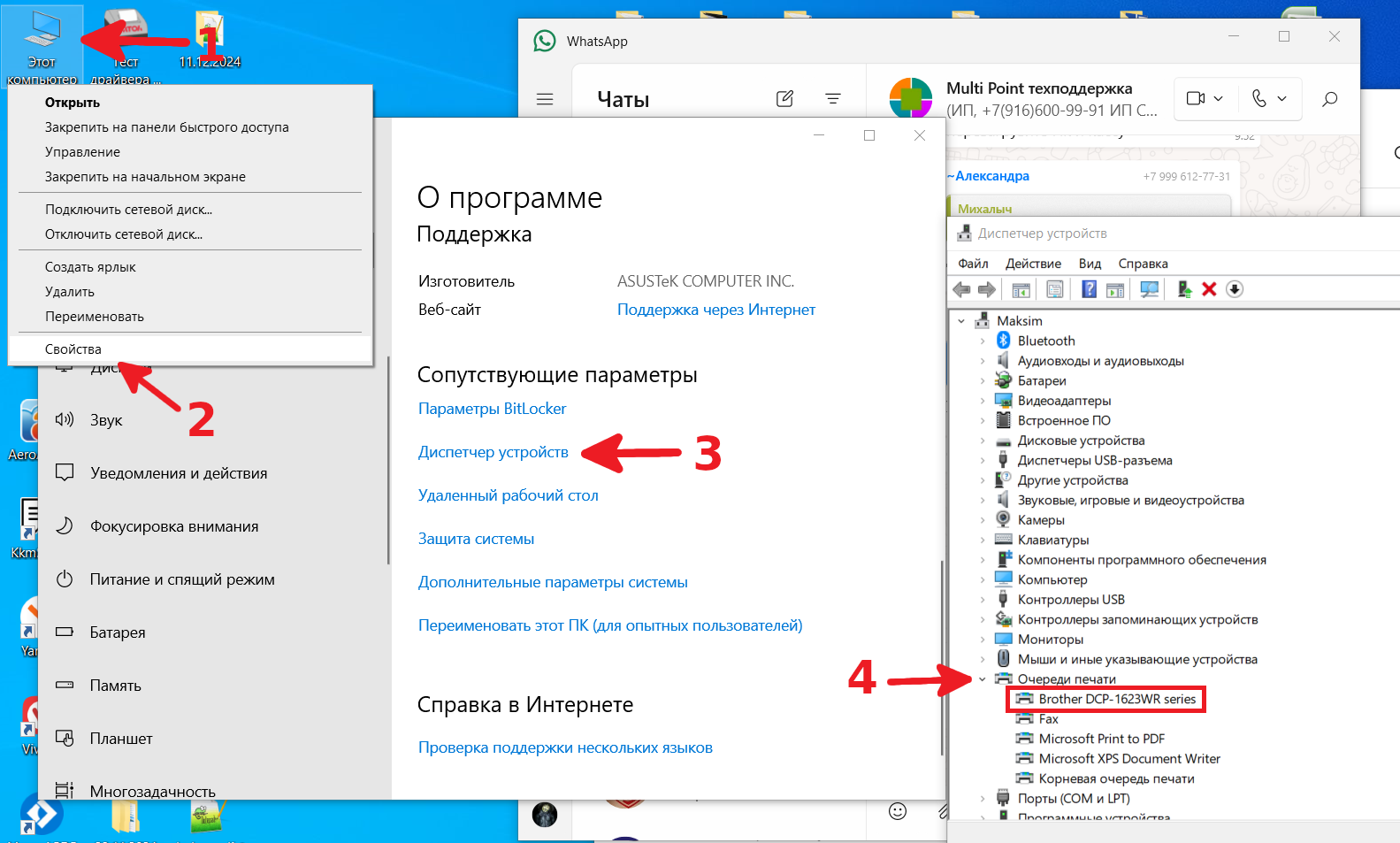
Task: Click the About page vertical scrollbar
Action: (942, 656)
